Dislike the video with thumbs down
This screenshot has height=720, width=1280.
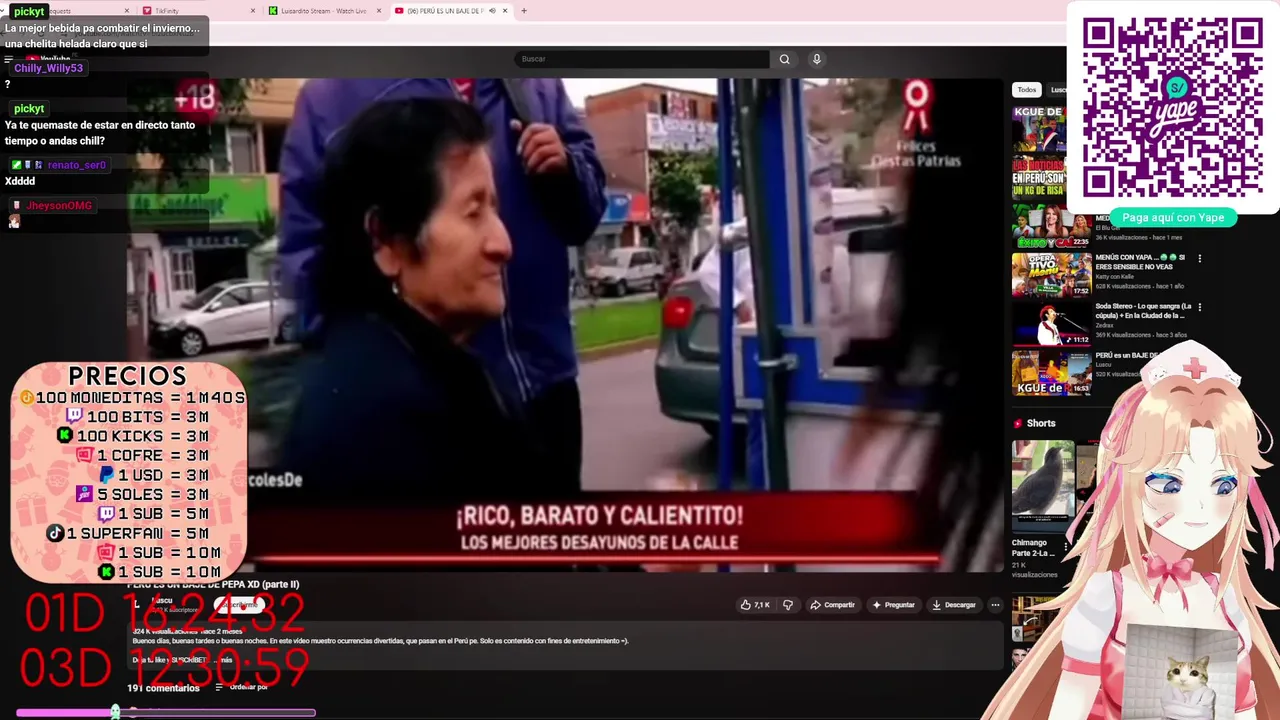(x=787, y=605)
